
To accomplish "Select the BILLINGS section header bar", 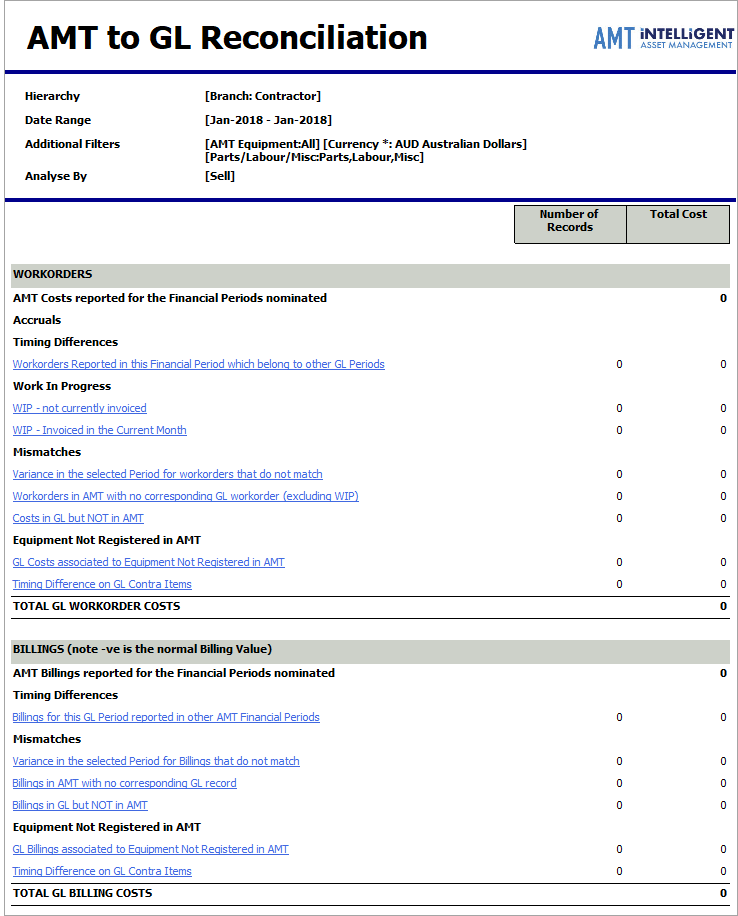I will [x=370, y=650].
